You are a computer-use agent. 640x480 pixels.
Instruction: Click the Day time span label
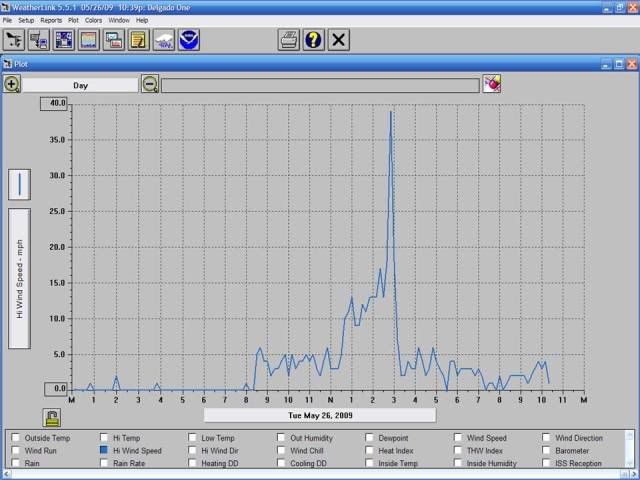point(80,86)
